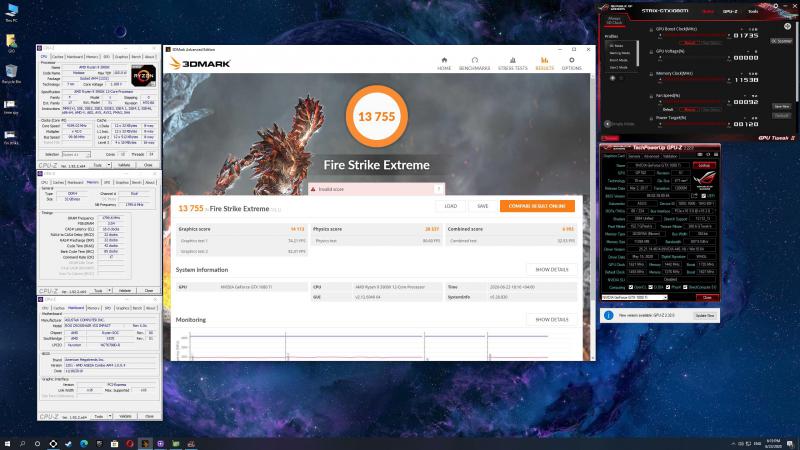Click Update Now for GPU-Z

pos(704,314)
